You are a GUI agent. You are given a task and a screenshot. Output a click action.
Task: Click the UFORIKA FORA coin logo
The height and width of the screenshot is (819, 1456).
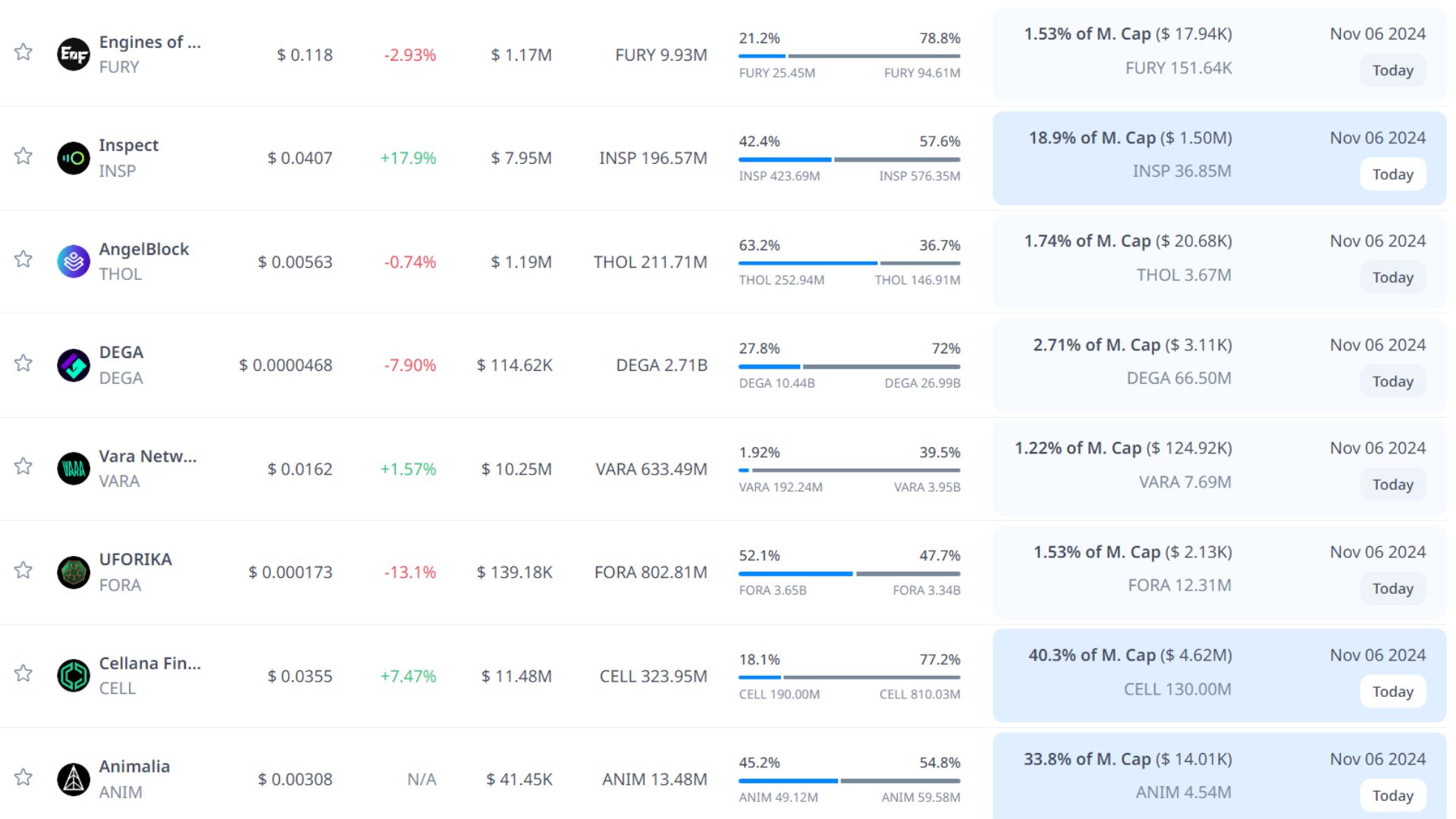point(74,572)
